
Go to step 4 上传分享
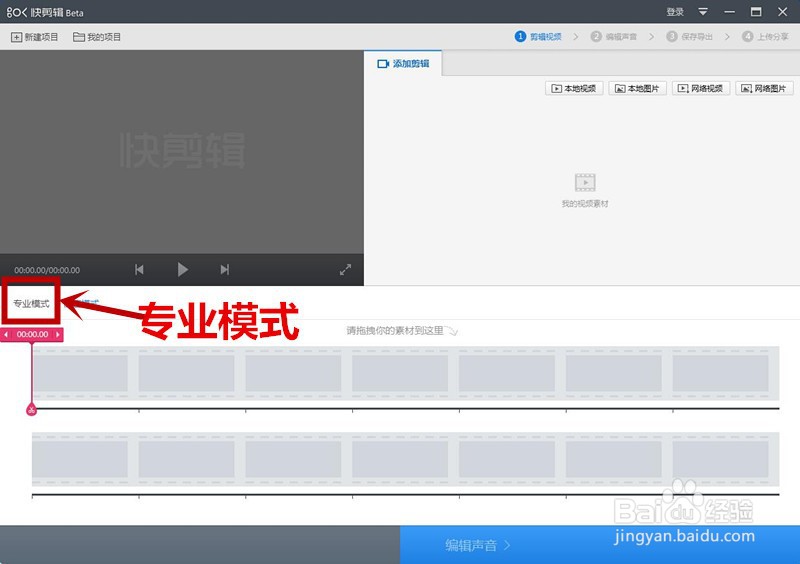pos(765,37)
